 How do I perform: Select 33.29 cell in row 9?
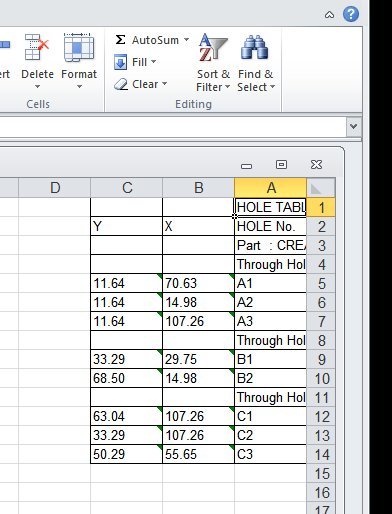click(x=126, y=359)
